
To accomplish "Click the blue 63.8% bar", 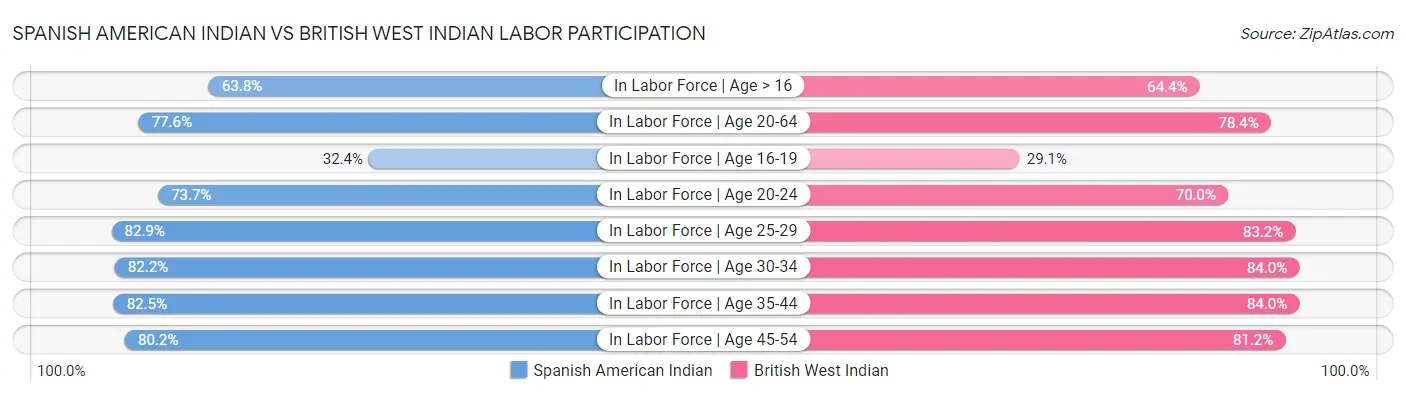I will pyautogui.click(x=405, y=86).
